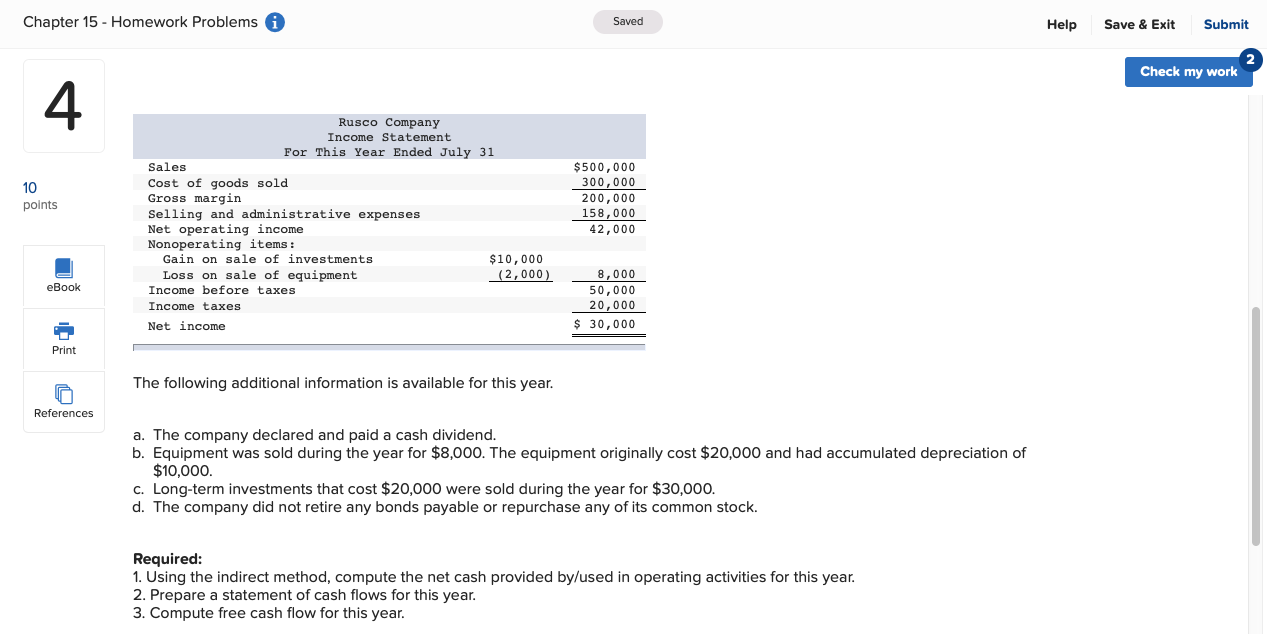Click the Submit button
The height and width of the screenshot is (634, 1267).
click(x=1226, y=24)
